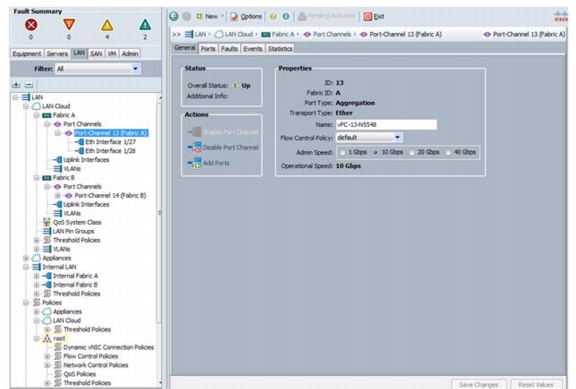Expand Flow Control Policies node
576x389 pixels.
[x=47, y=356]
